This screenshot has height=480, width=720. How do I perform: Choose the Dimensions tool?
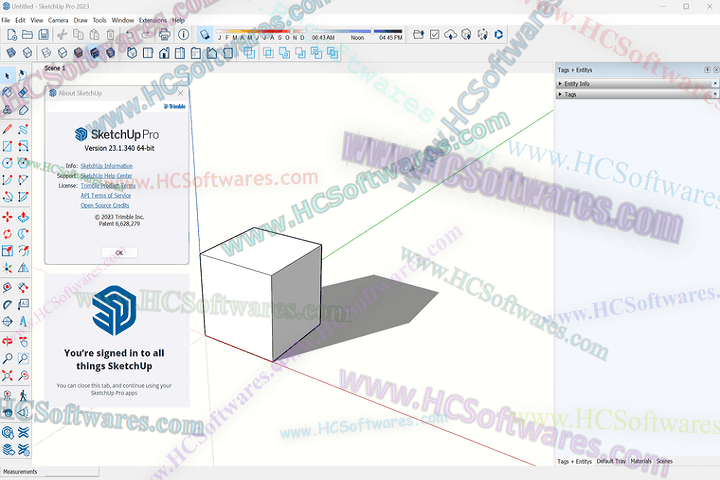click(x=23, y=288)
